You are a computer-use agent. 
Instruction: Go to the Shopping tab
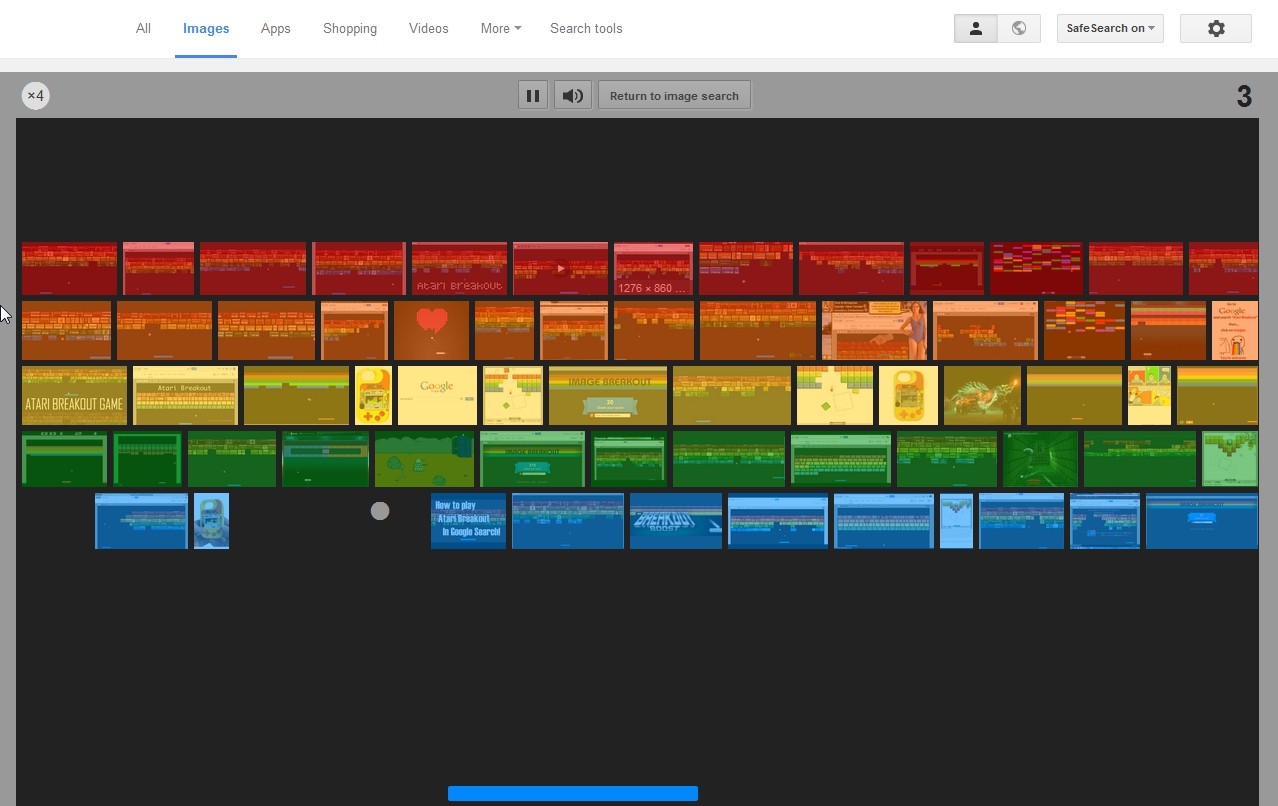coord(350,28)
